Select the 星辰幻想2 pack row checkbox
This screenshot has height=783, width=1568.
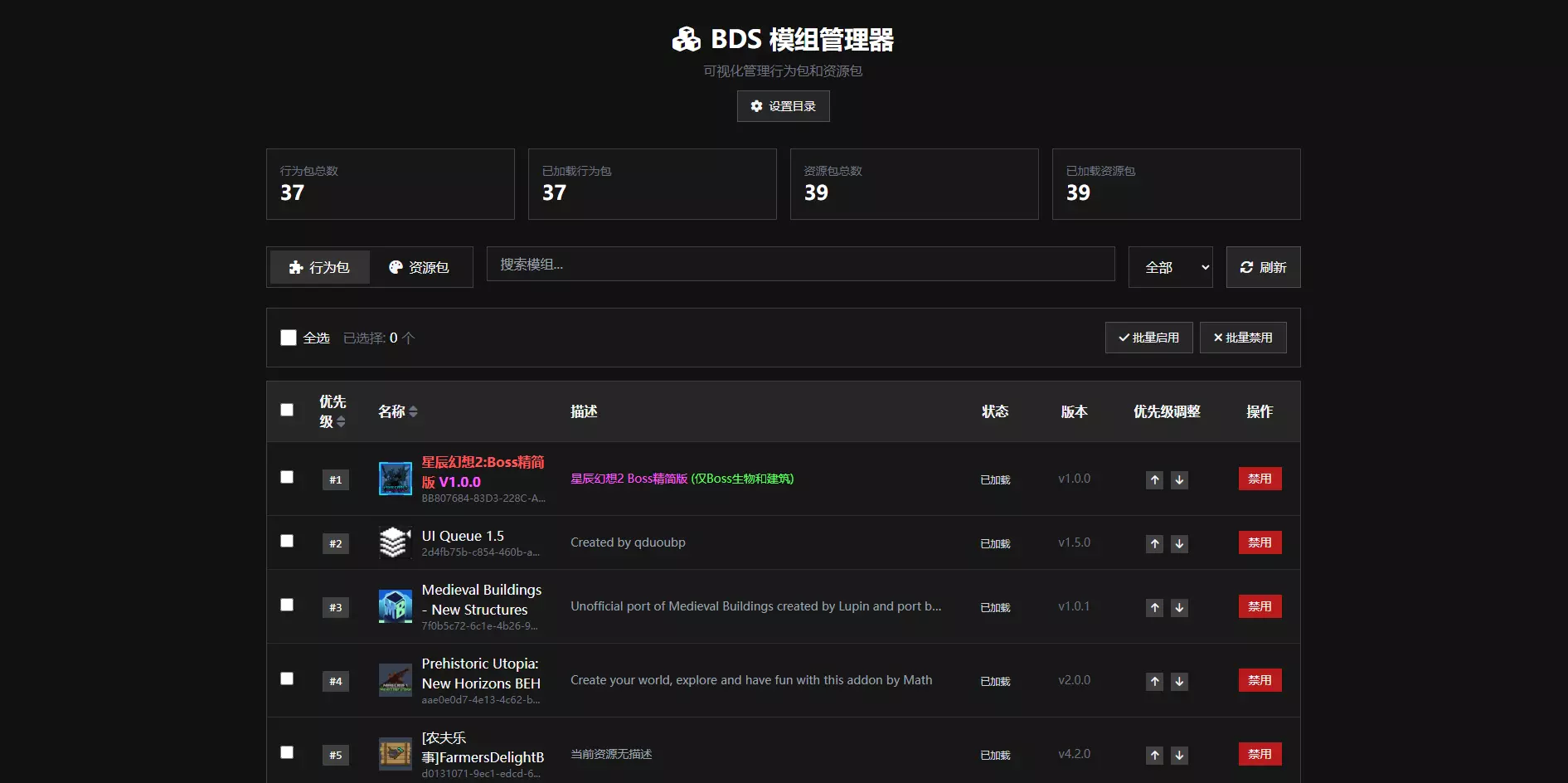click(x=287, y=477)
